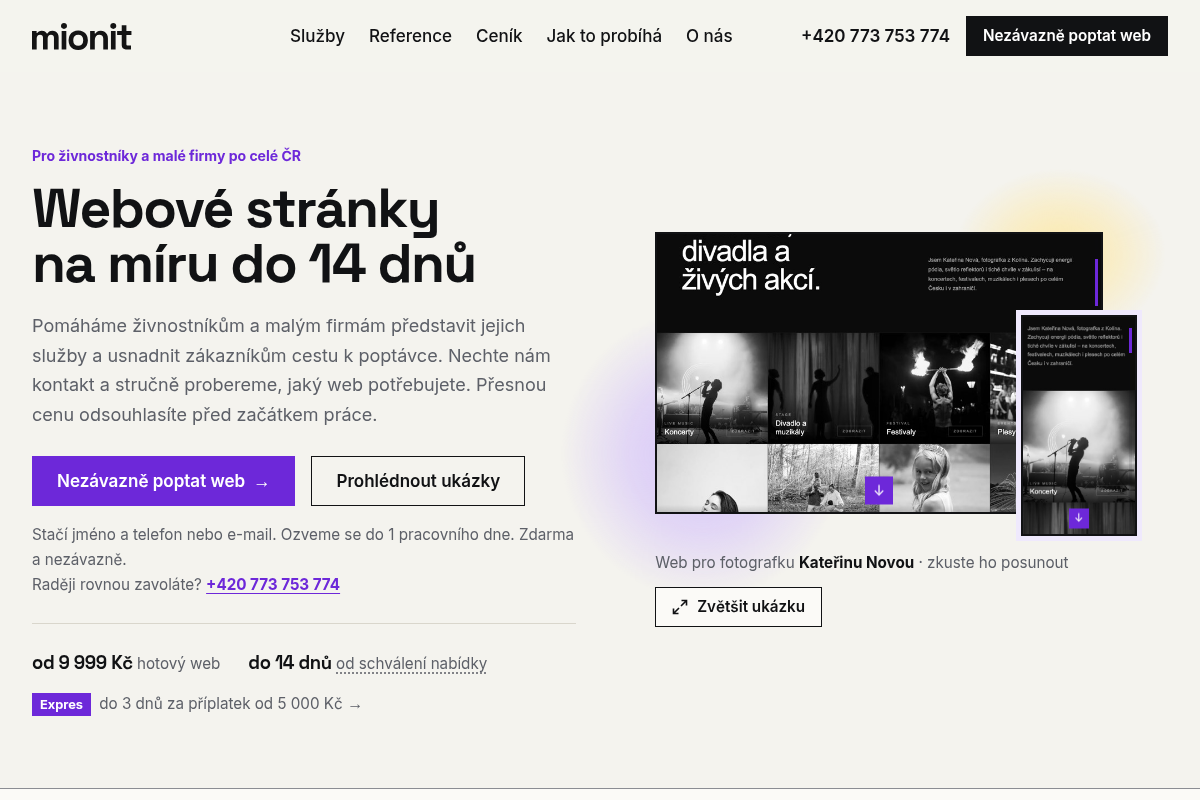Image resolution: width=1200 pixels, height=800 pixels.
Task: Click the expand arrows icon on Zvětšit ukázku
Action: pyautogui.click(x=680, y=607)
